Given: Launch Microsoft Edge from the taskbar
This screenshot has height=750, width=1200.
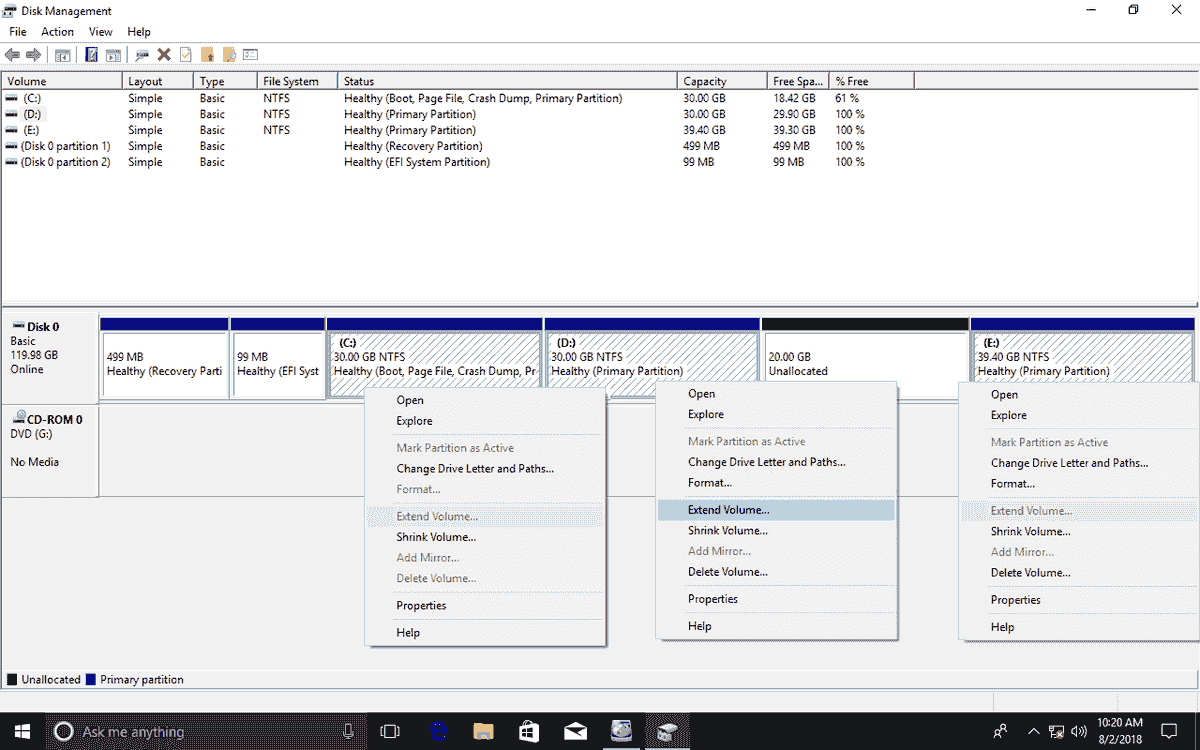Looking at the screenshot, I should tap(438, 731).
